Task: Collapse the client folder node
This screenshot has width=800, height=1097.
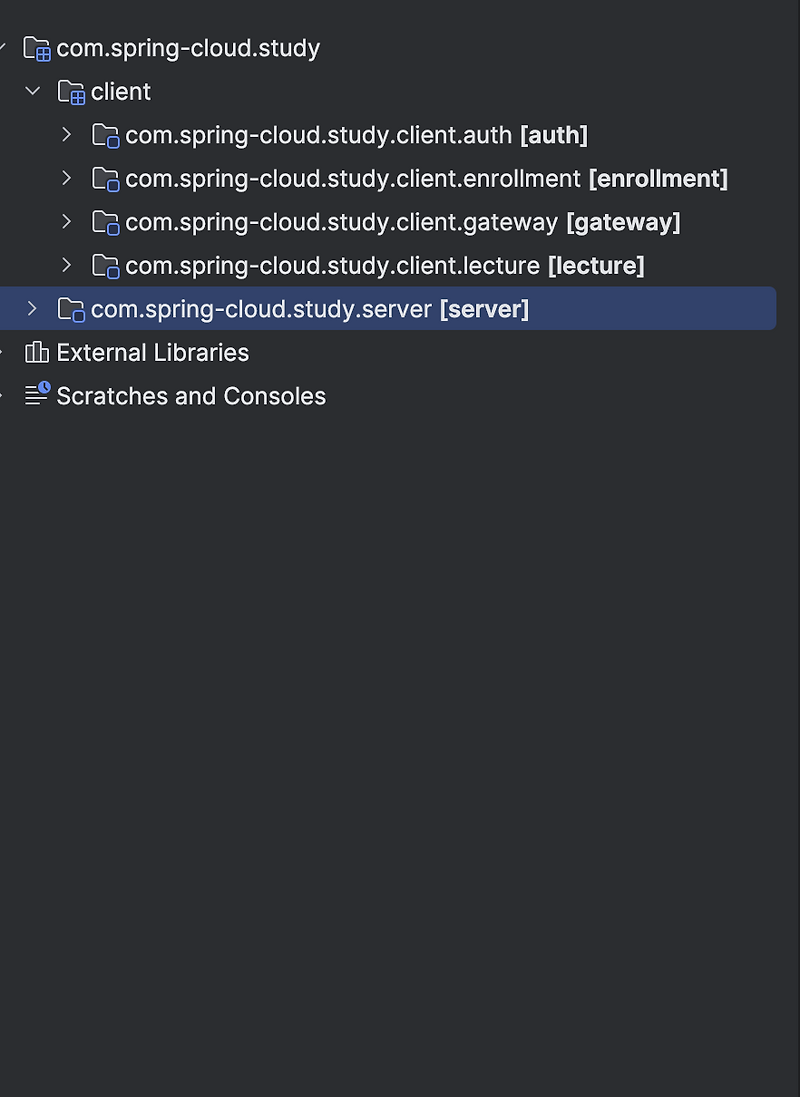Action: tap(33, 91)
